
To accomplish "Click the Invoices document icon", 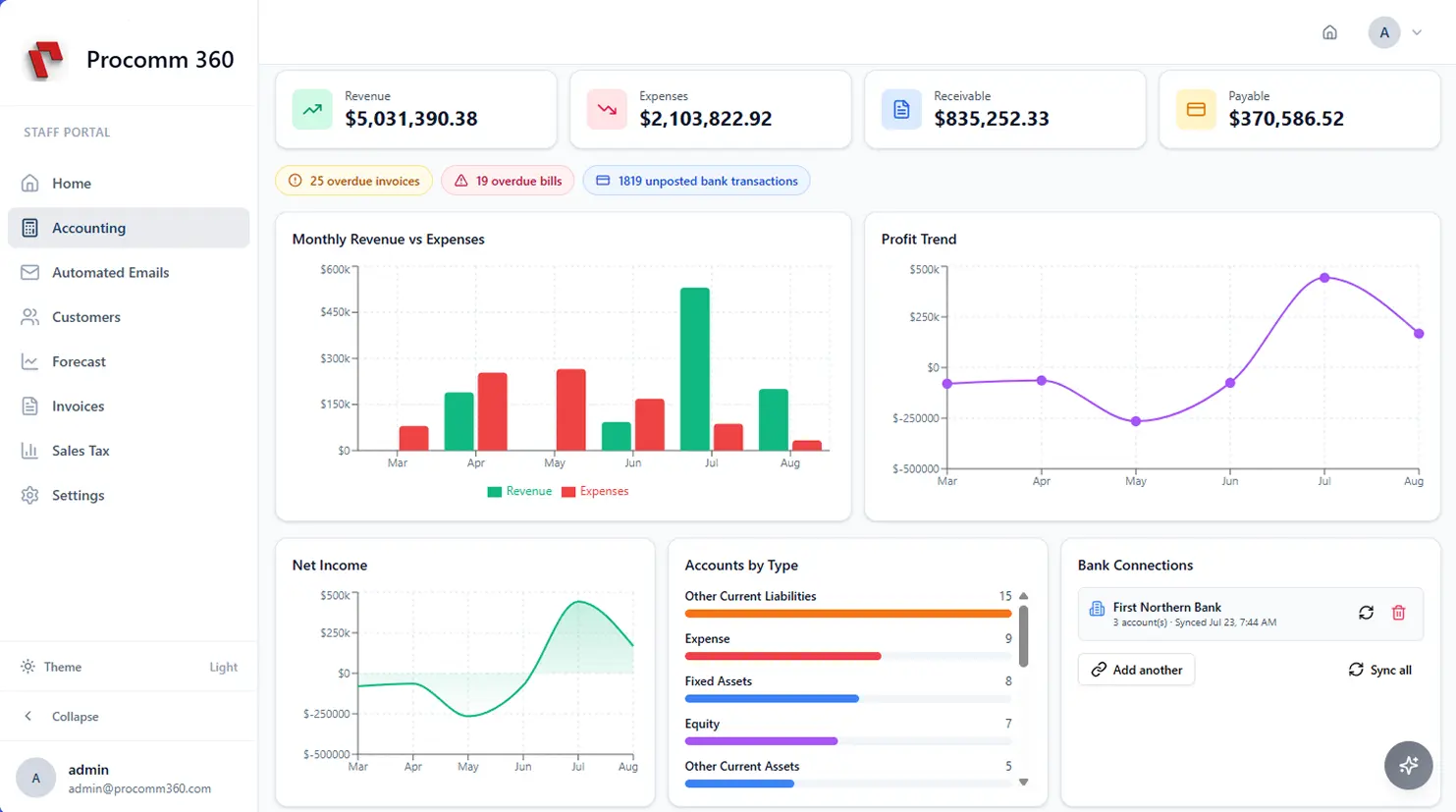I will (x=30, y=406).
